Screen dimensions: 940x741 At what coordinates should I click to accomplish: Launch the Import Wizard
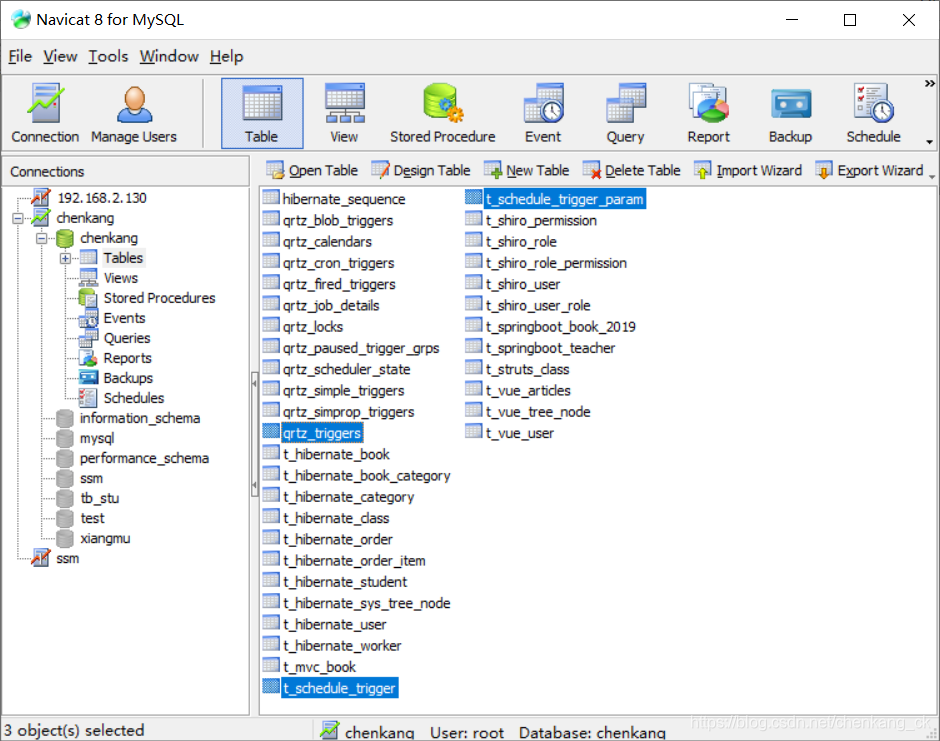point(748,171)
